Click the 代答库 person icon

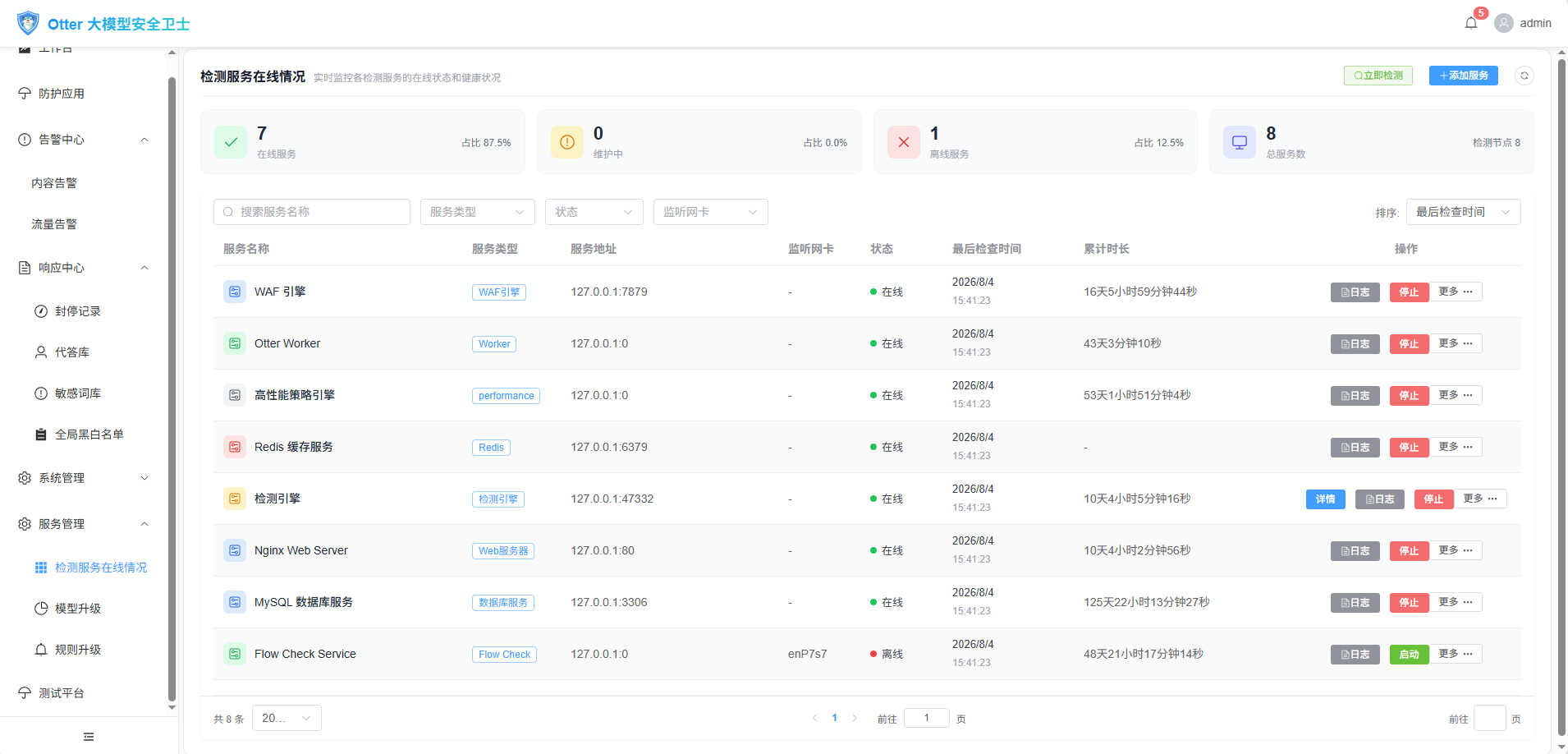tap(41, 352)
